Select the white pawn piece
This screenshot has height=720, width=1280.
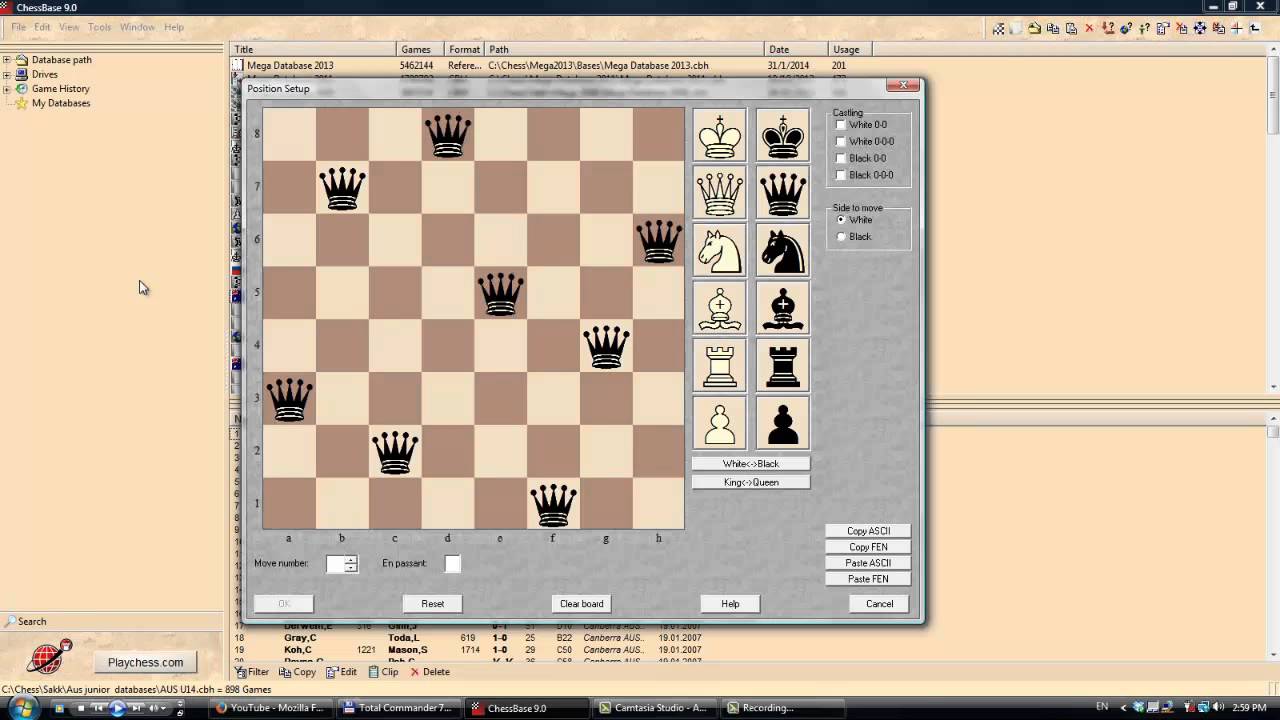click(x=720, y=423)
